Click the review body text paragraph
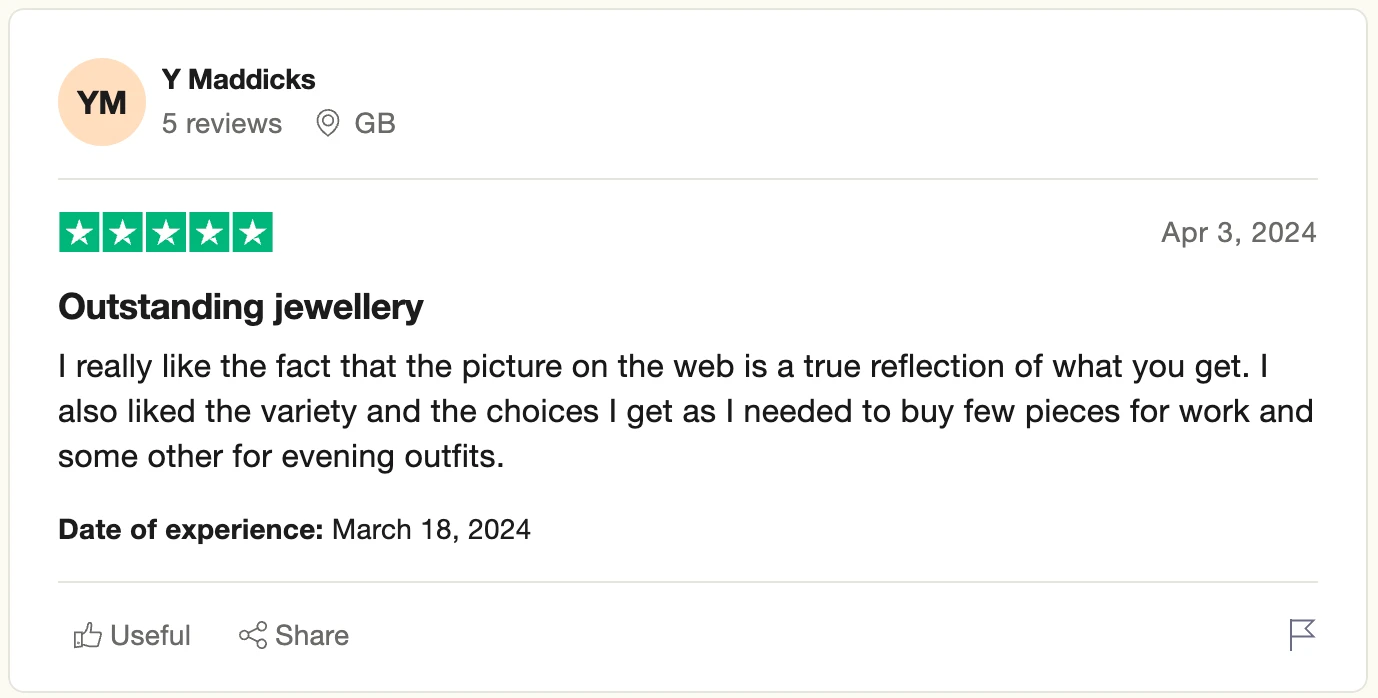1378x698 pixels. pos(685,412)
